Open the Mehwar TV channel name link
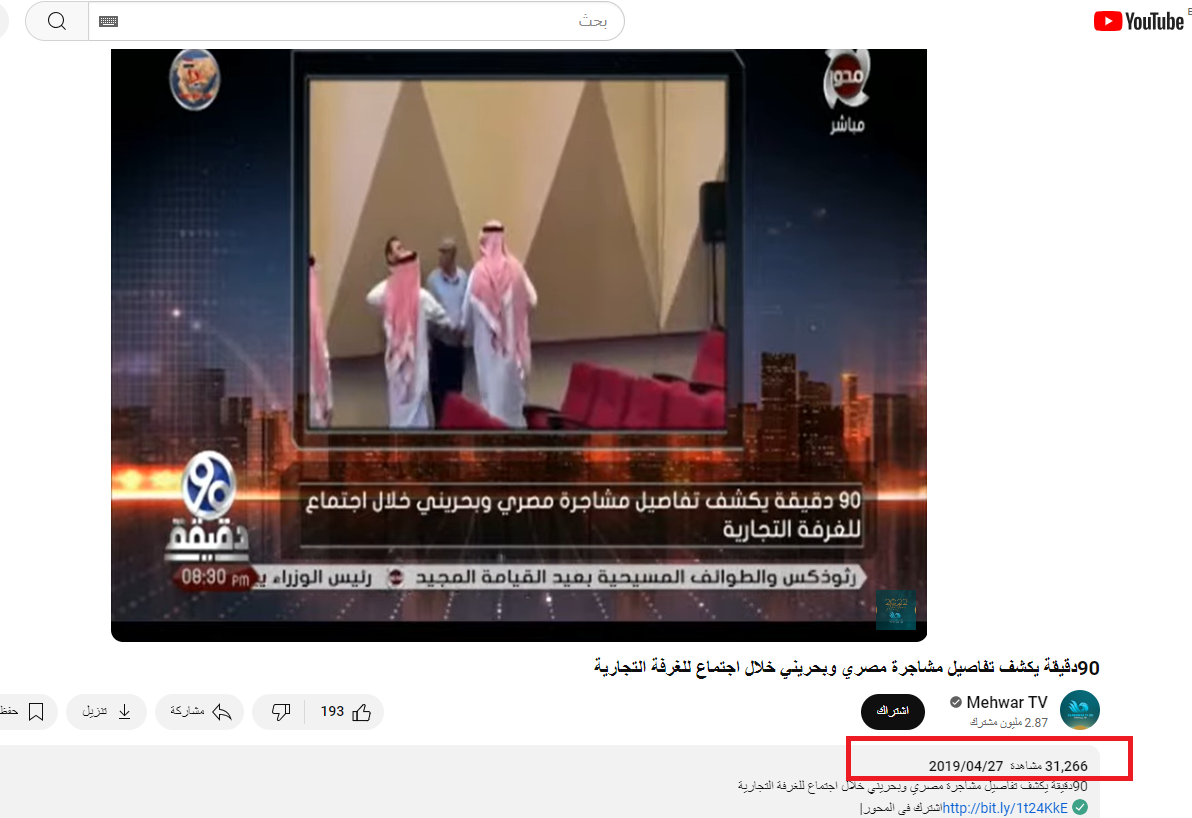Viewport: 1192px width, 818px height. click(1007, 702)
